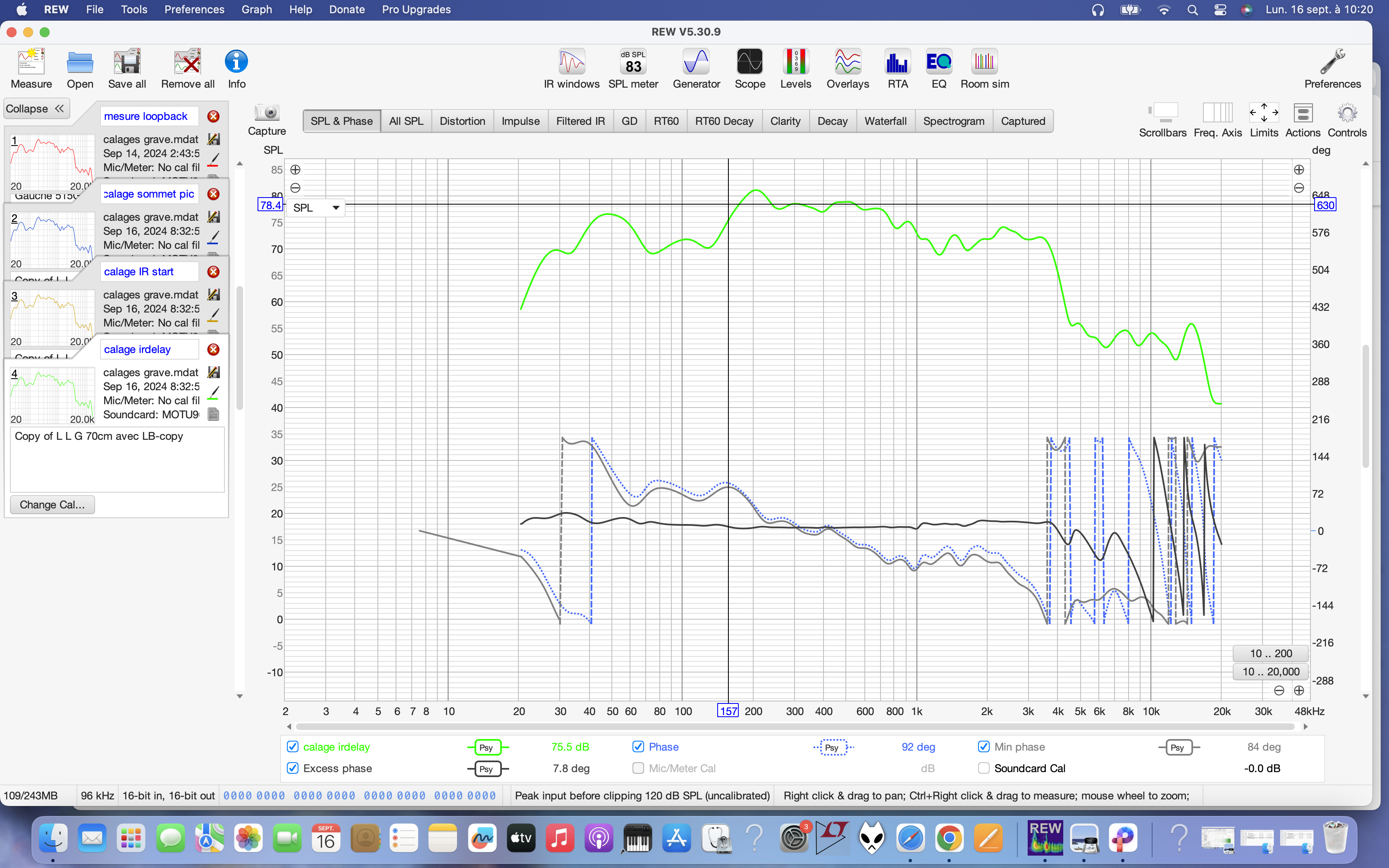
Task: Open the Levels meter
Action: (795, 69)
